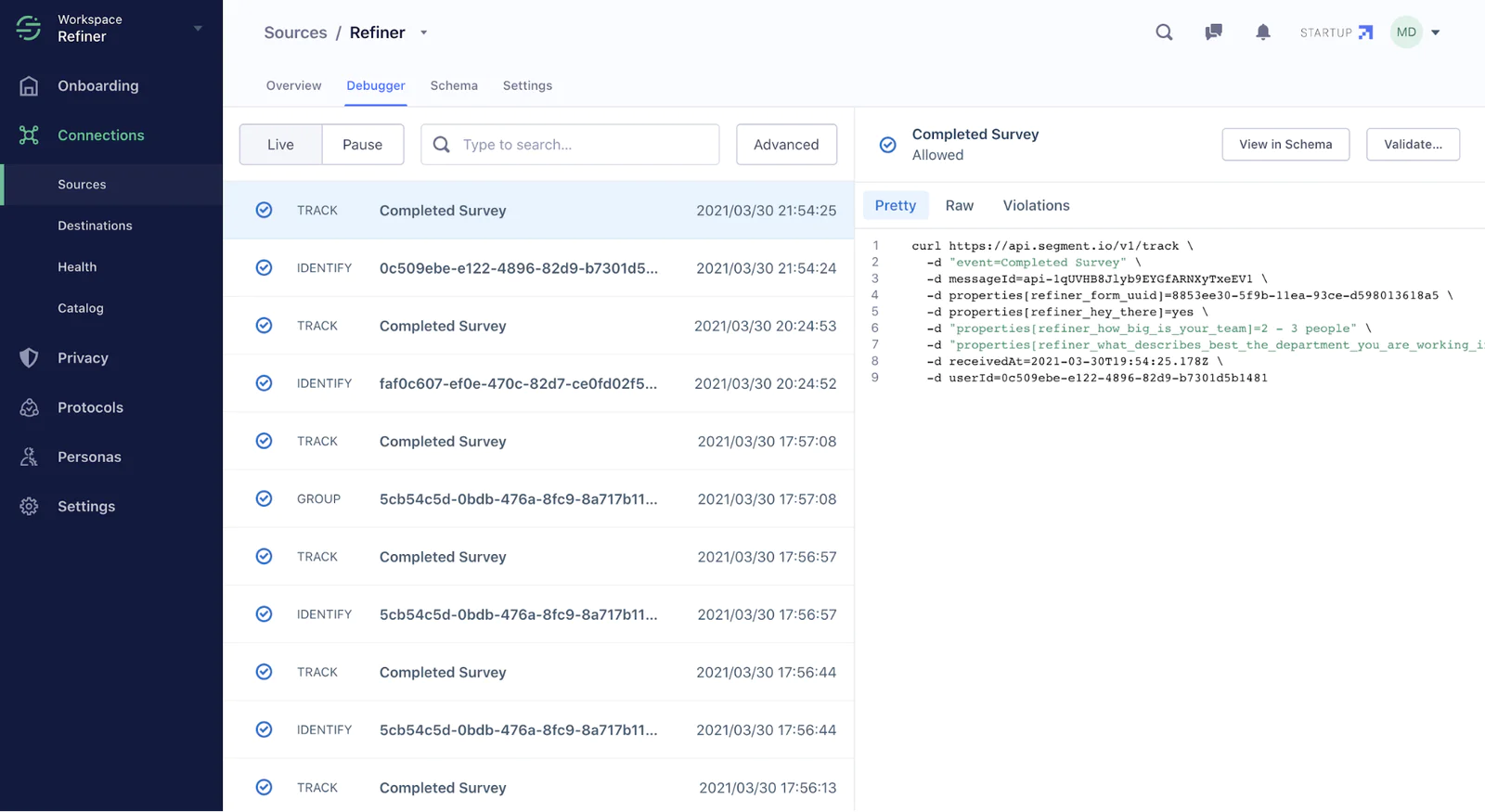Open search via top-bar magnifier icon
Screen dimensions: 1485x812
tap(1164, 32)
